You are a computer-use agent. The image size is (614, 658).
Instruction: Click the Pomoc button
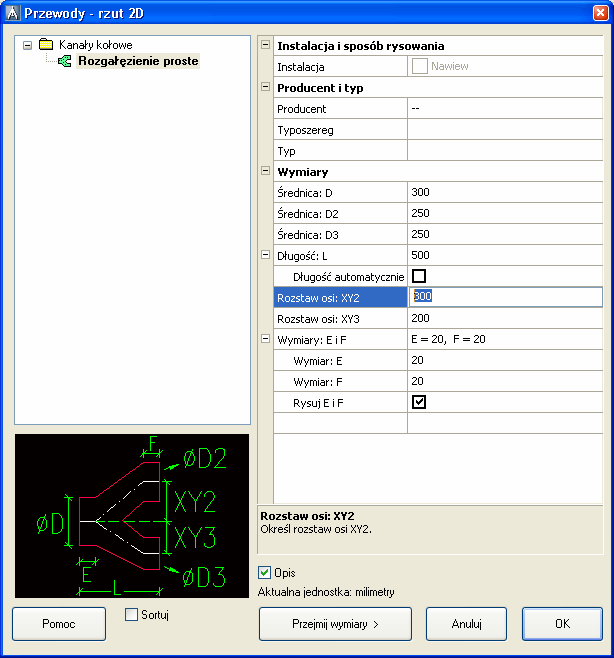point(59,624)
